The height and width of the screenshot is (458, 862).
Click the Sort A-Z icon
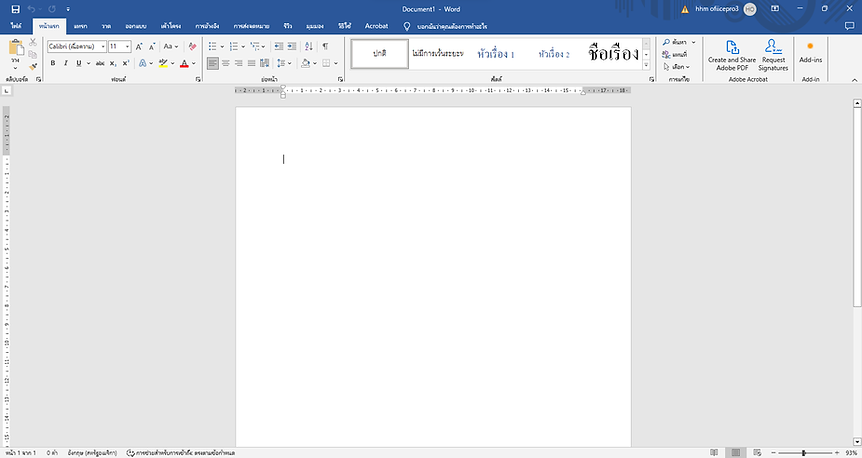pos(308,46)
